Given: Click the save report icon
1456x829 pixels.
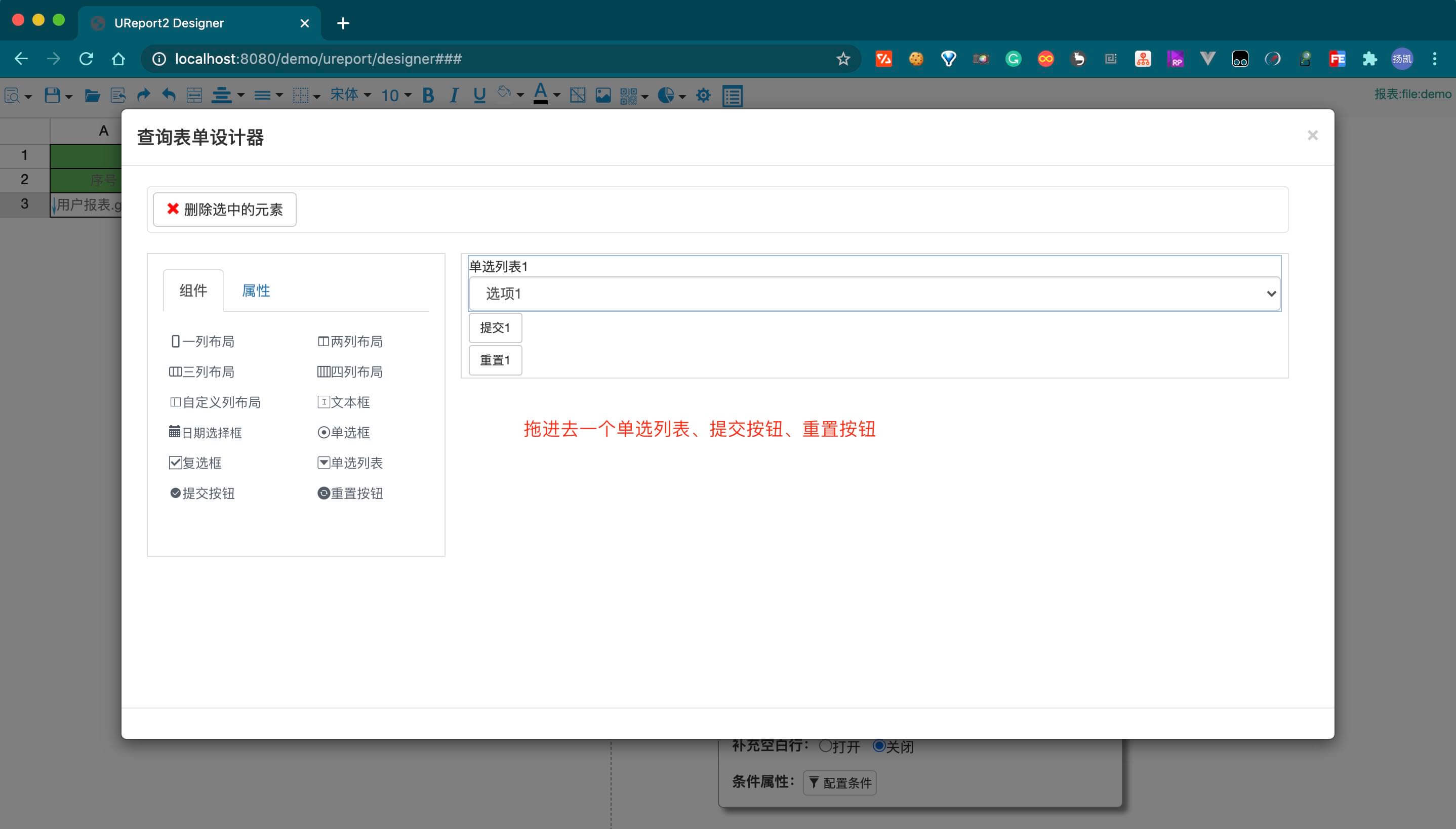Looking at the screenshot, I should click(x=52, y=95).
